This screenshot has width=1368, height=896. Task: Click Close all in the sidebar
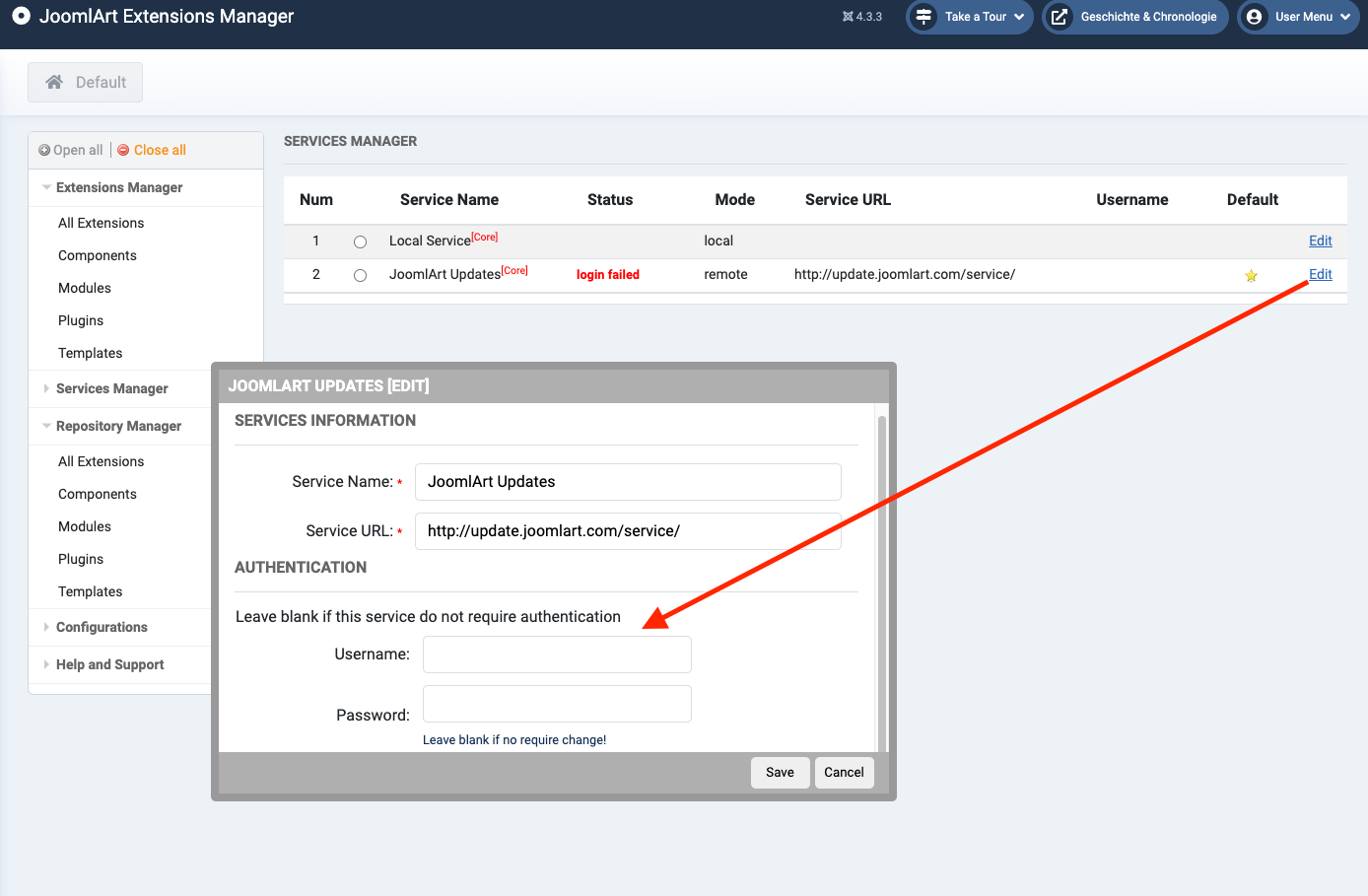[152, 150]
